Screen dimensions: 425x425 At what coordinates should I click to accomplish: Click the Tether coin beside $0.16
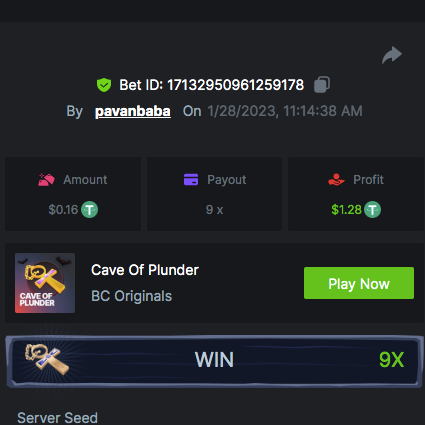click(x=90, y=210)
